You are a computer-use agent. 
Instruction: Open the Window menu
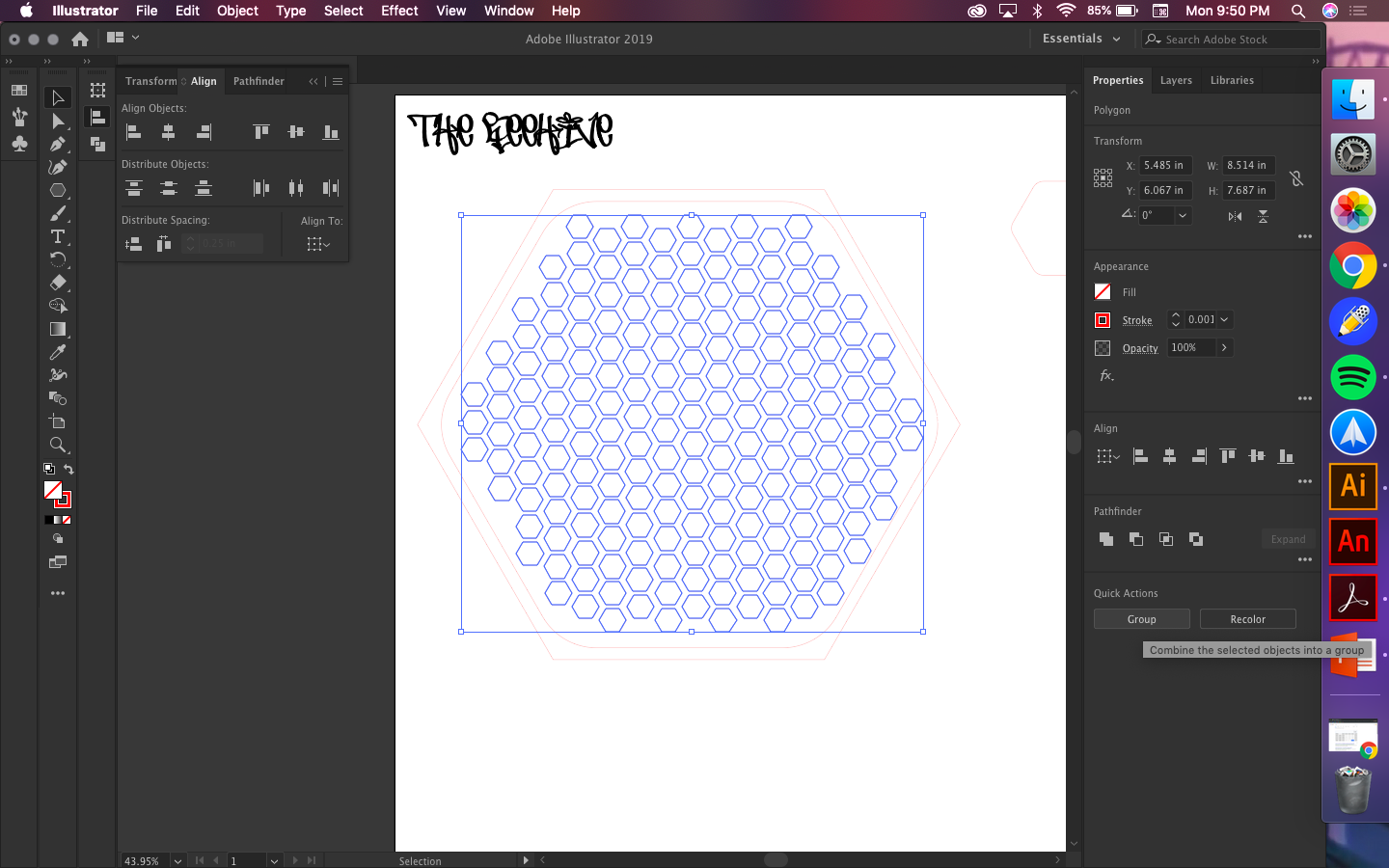[x=508, y=11]
